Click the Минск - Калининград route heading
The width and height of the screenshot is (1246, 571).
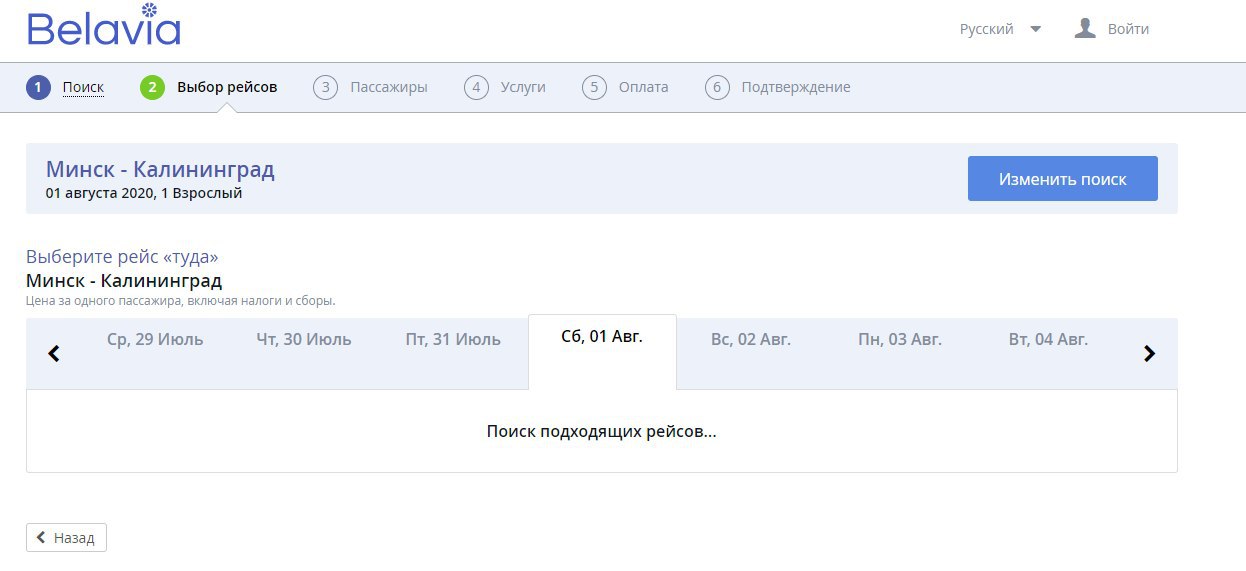point(160,169)
